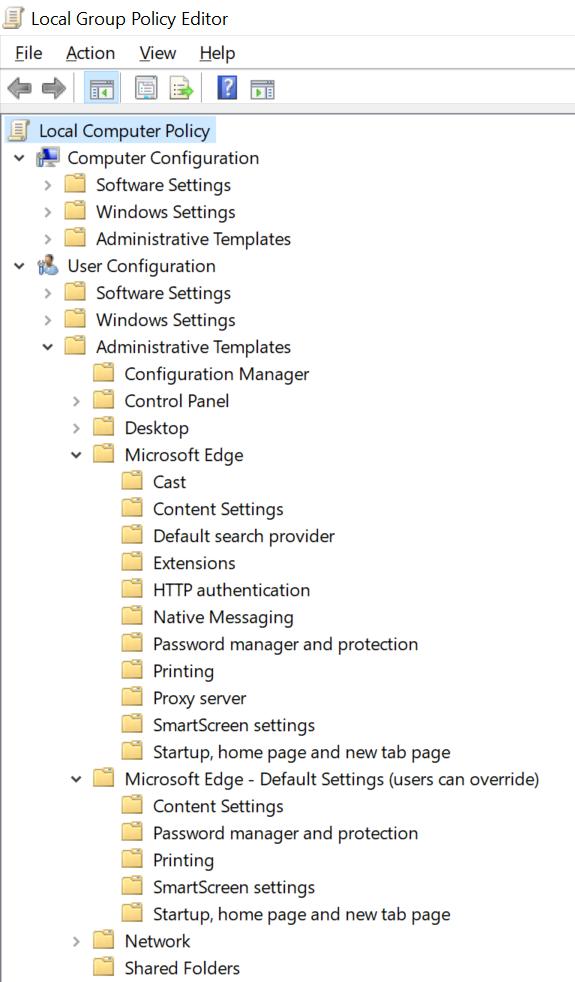Expand Administrative Templates under Computer Configuration
This screenshot has height=982, width=575.
coord(48,239)
